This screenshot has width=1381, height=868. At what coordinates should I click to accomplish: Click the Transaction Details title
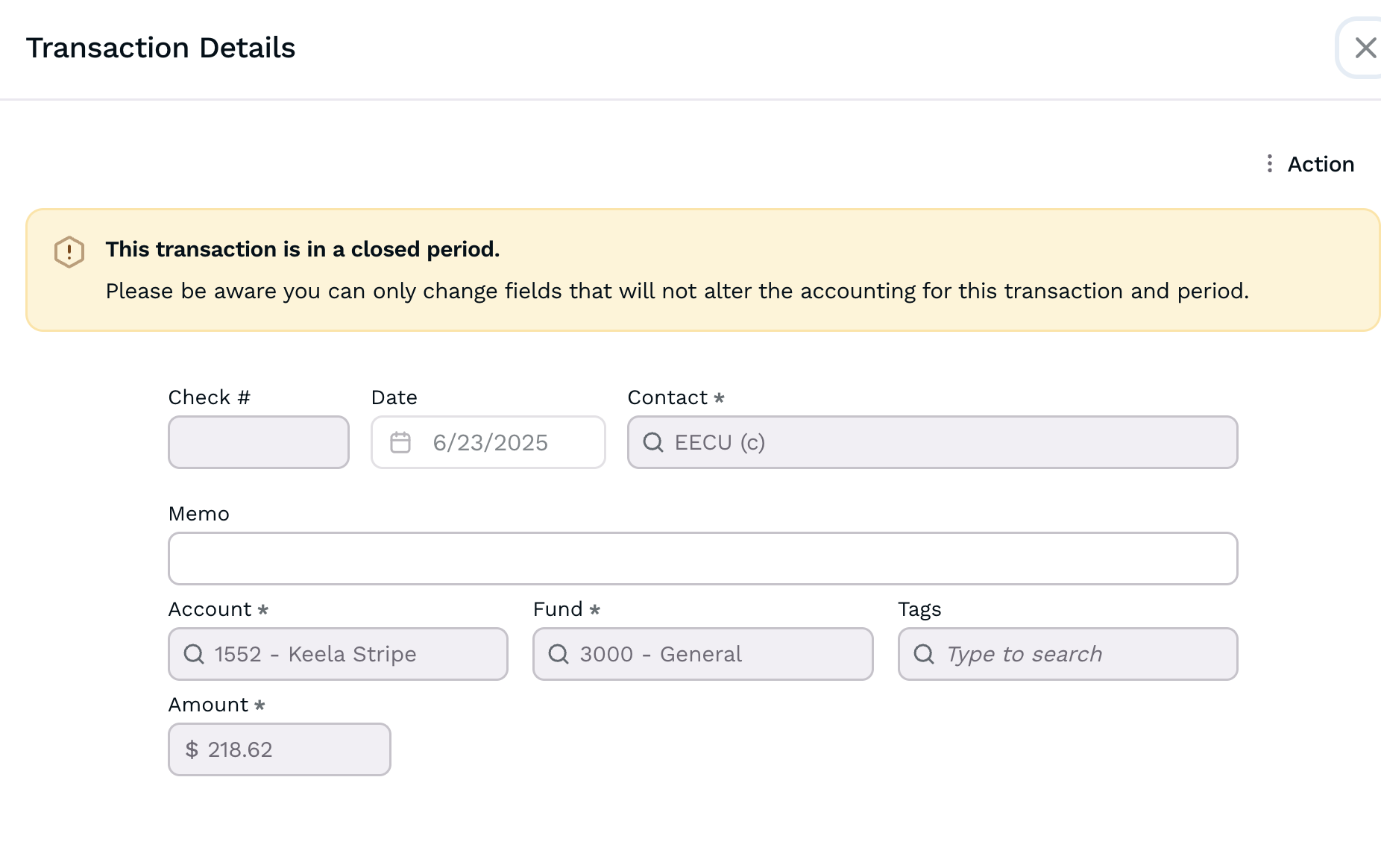(x=160, y=48)
